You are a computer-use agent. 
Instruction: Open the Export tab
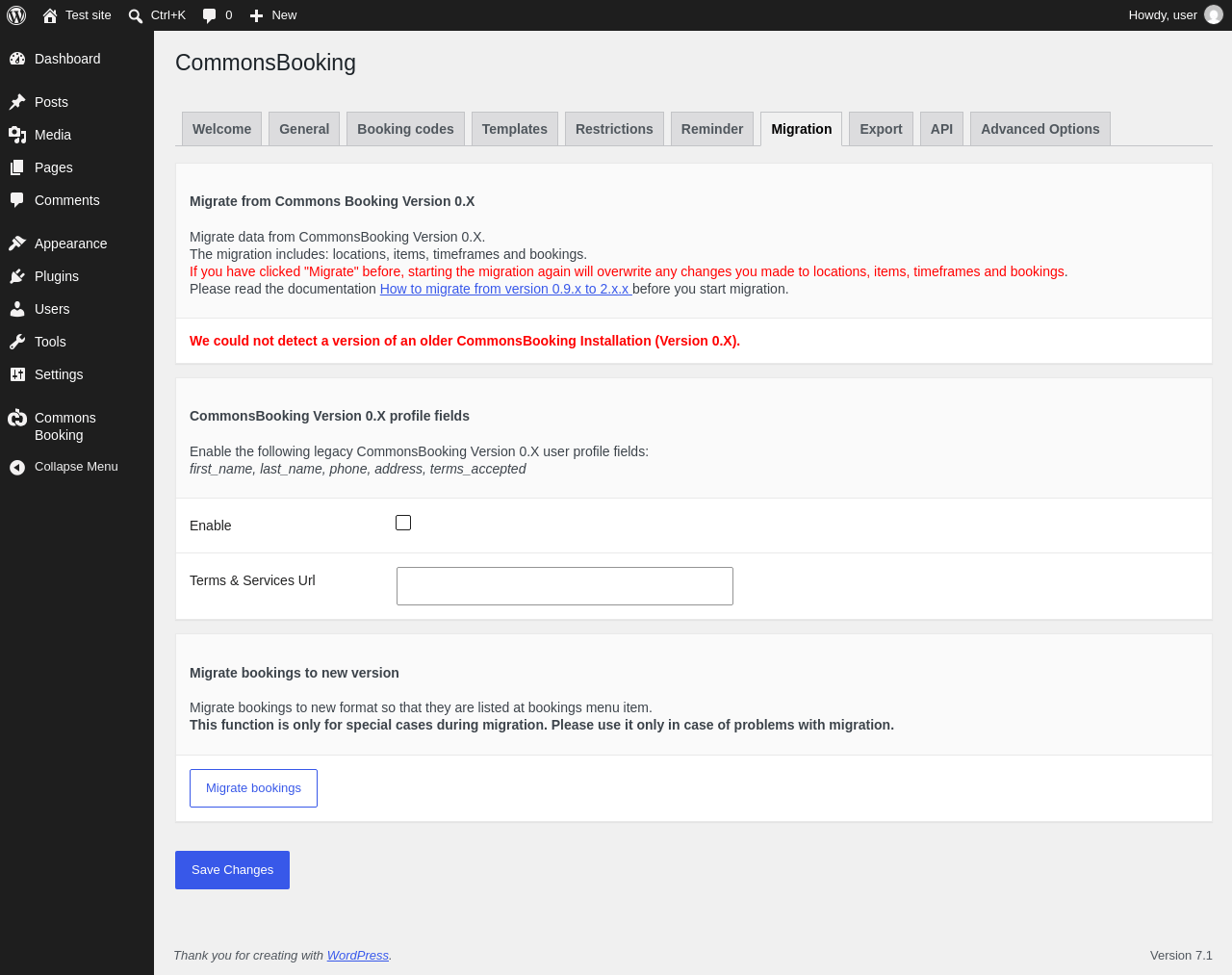(x=881, y=129)
